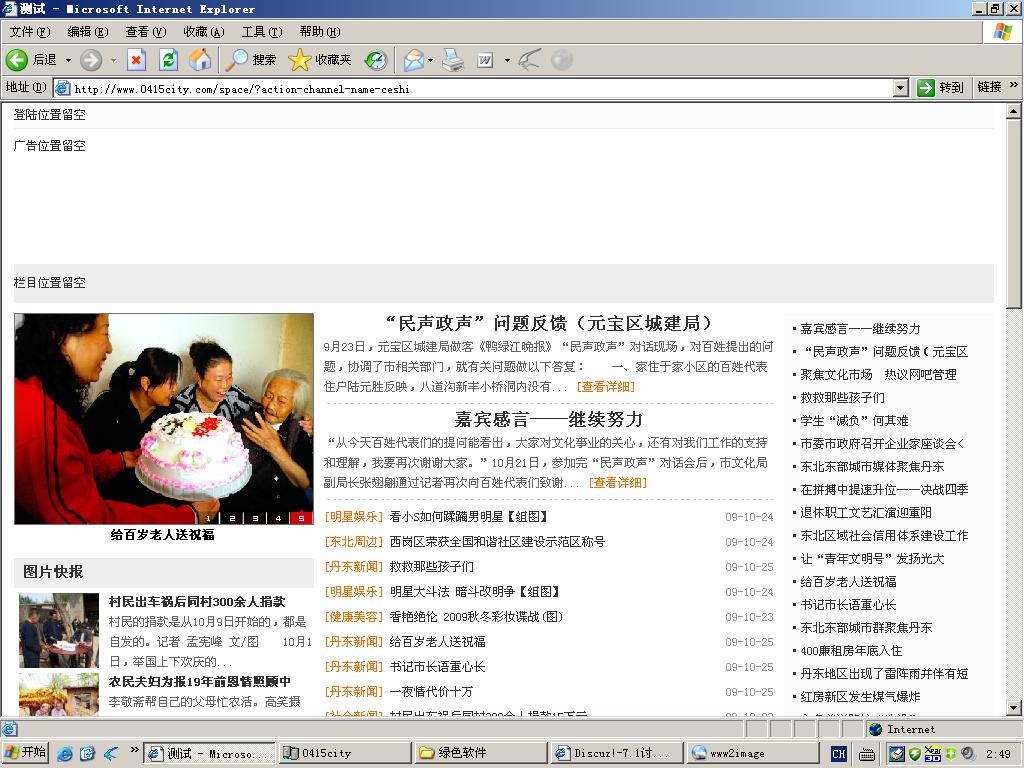The height and width of the screenshot is (768, 1024).
Task: Refresh the page with the green arrows icon
Action: [x=168, y=60]
